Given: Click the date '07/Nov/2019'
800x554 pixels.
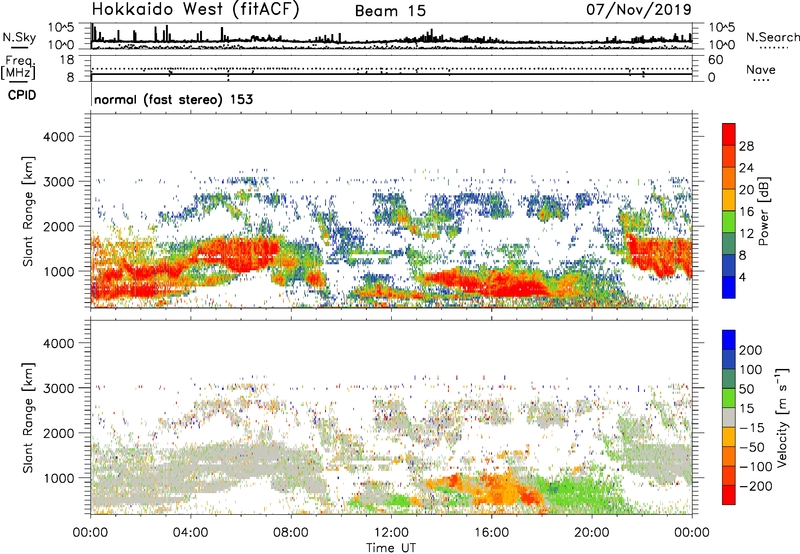Looking at the screenshot, I should click(639, 9).
